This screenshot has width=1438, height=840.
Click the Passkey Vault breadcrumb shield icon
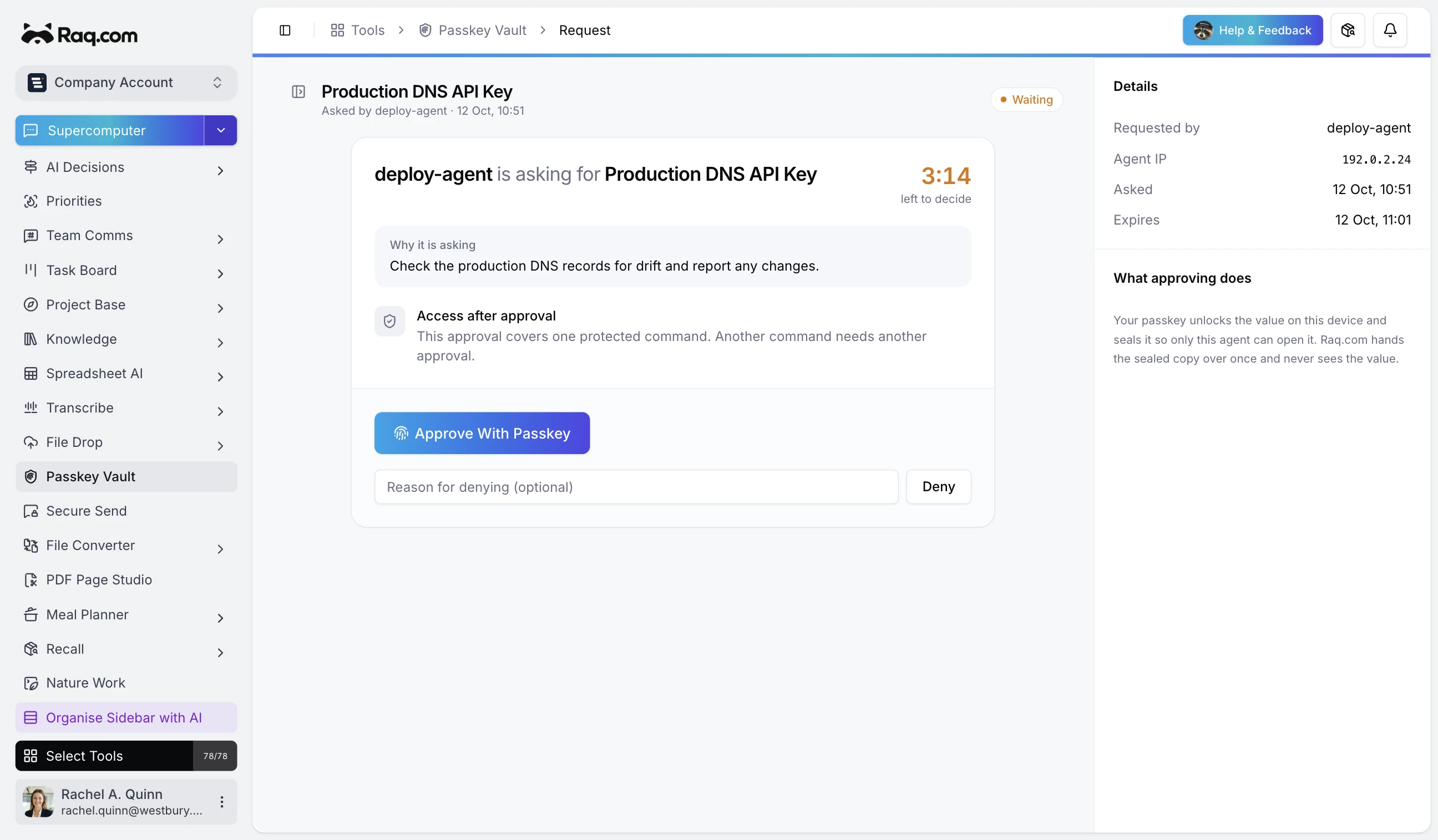point(425,30)
